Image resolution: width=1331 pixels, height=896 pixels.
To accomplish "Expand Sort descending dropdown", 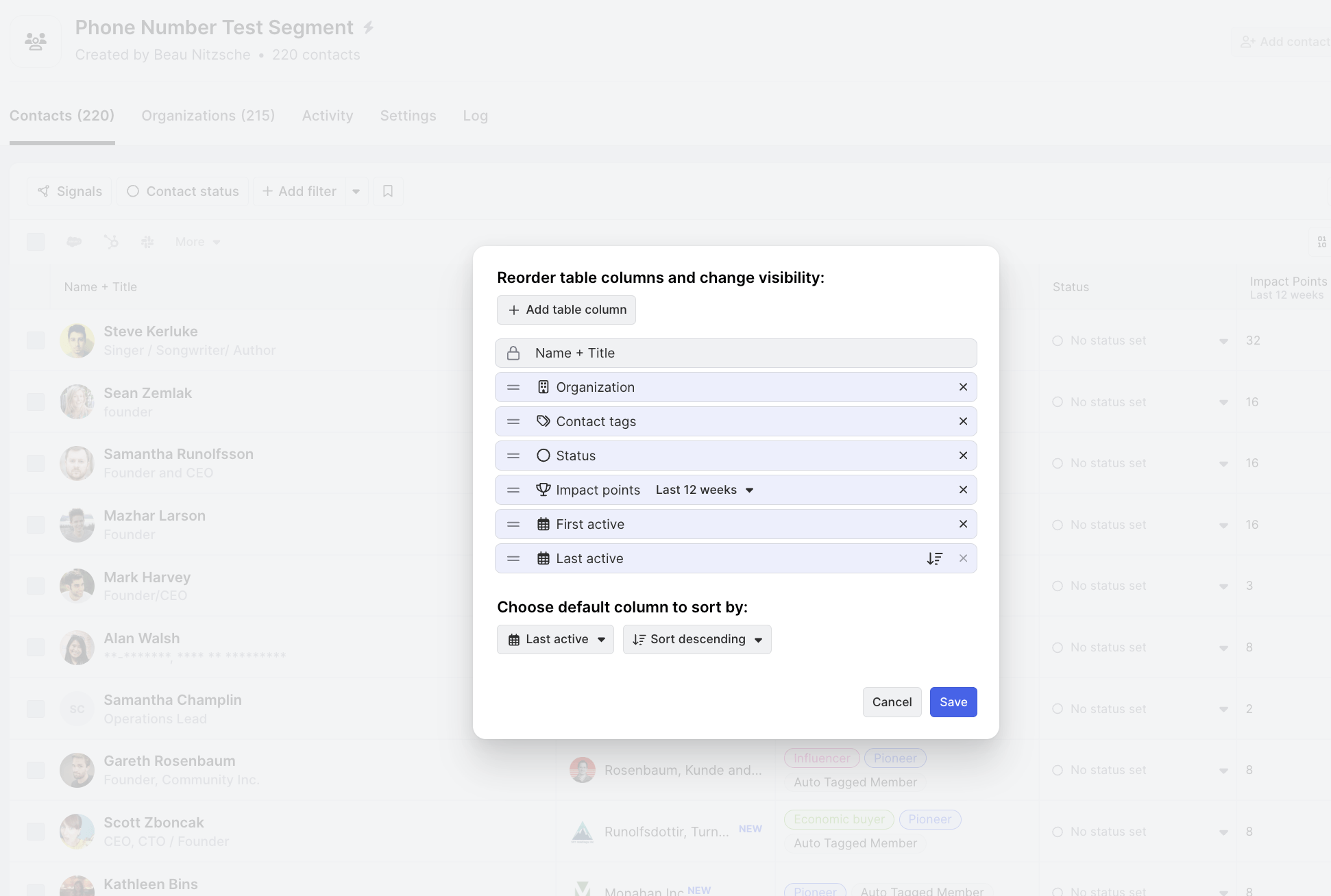I will tap(697, 639).
